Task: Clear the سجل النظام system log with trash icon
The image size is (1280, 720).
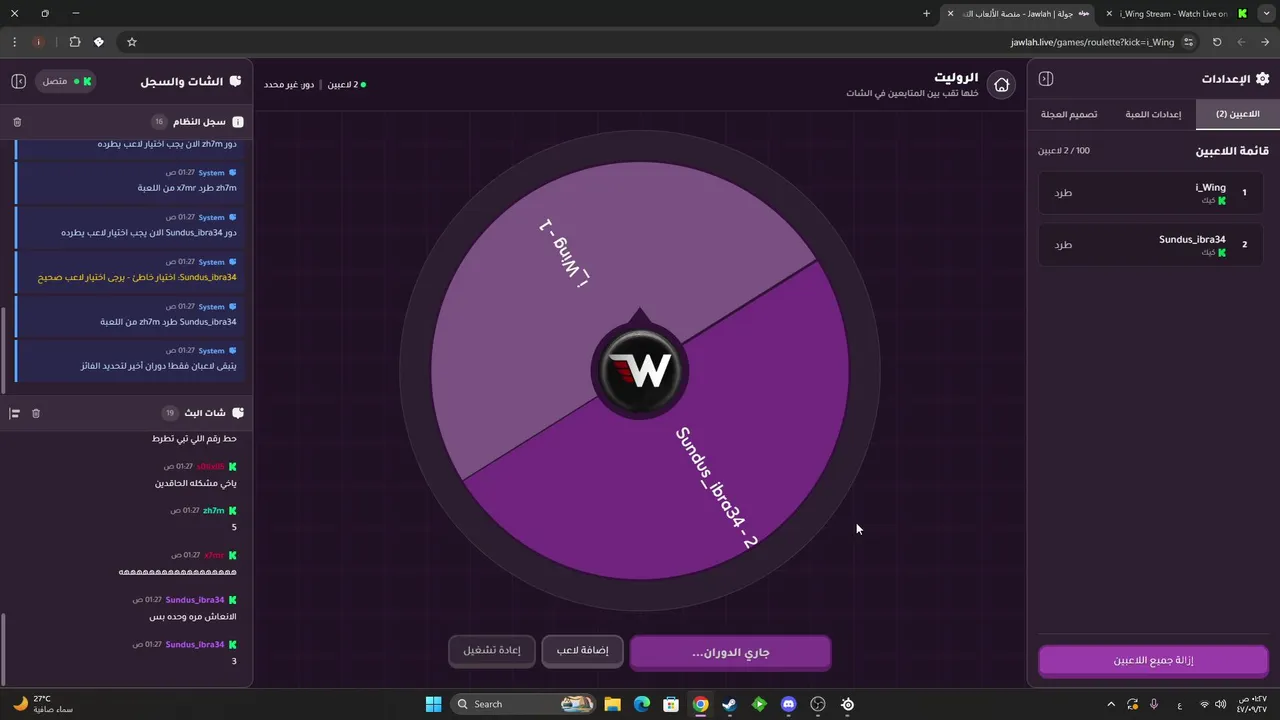Action: click(x=17, y=122)
